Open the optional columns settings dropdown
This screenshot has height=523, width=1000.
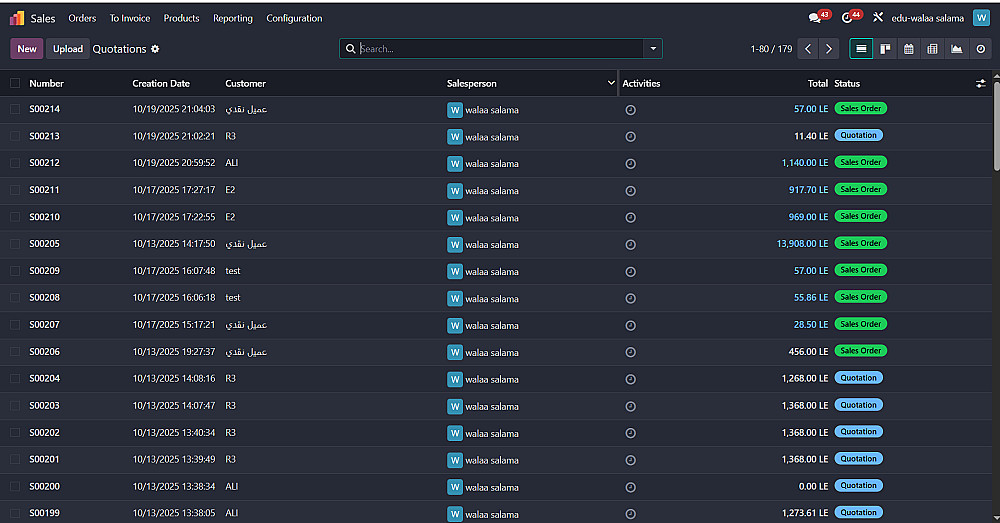[x=981, y=84]
